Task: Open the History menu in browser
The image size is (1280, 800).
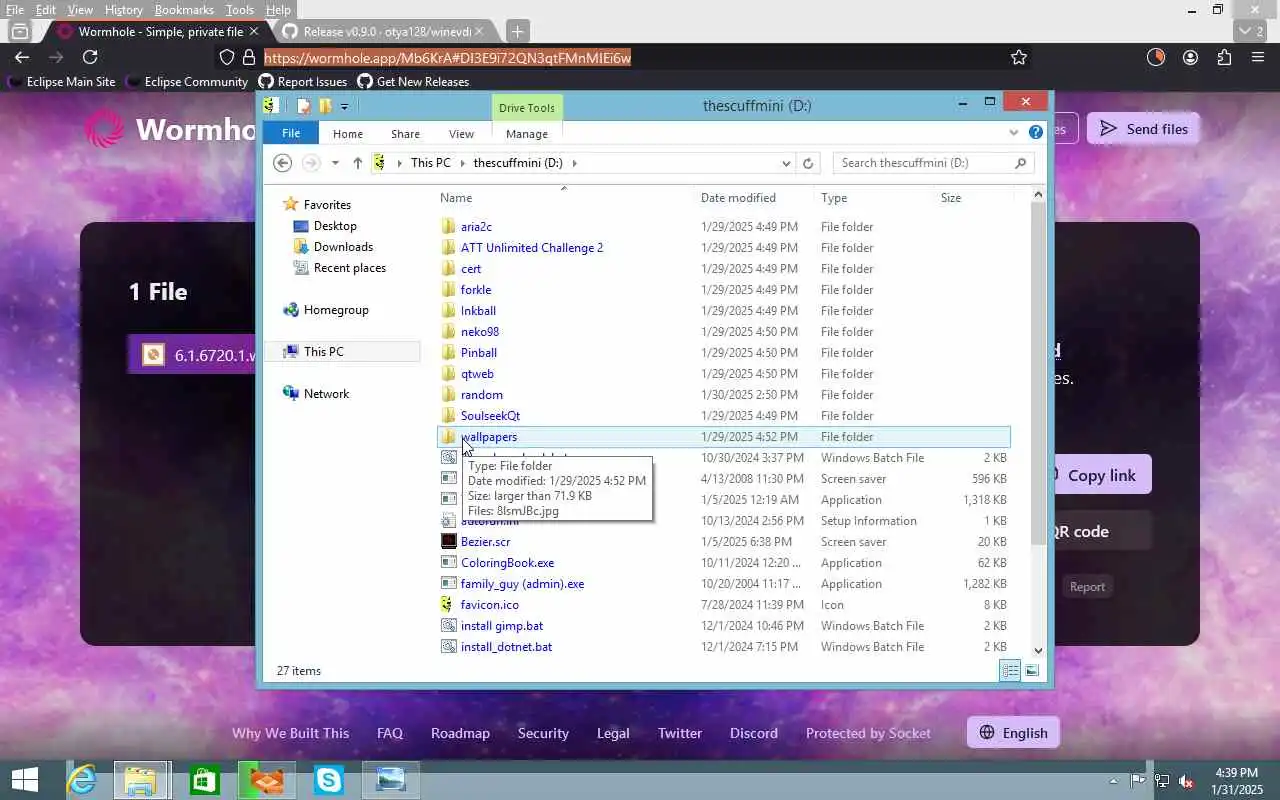Action: pos(123,10)
